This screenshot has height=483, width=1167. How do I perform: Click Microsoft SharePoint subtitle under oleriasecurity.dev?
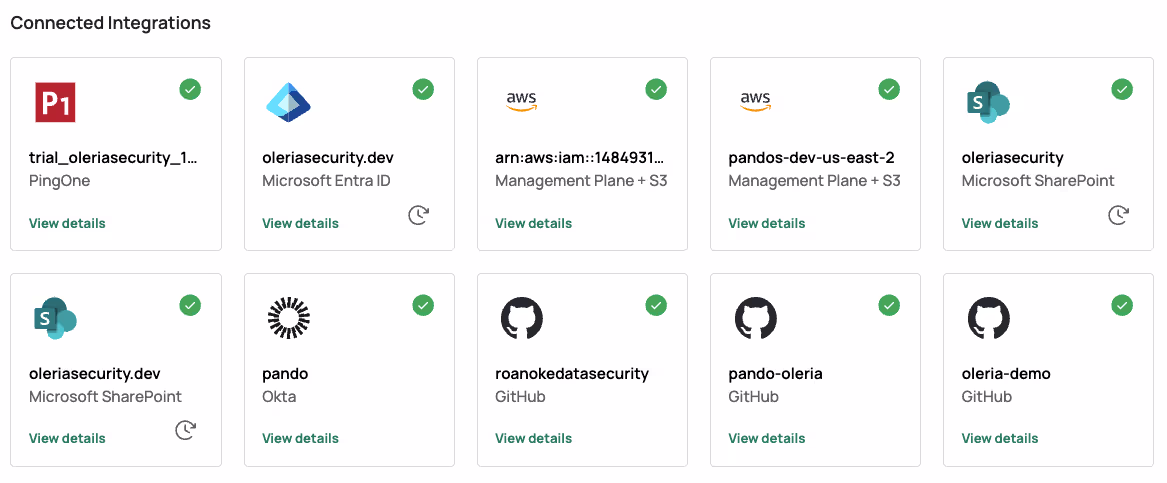[x=105, y=397]
